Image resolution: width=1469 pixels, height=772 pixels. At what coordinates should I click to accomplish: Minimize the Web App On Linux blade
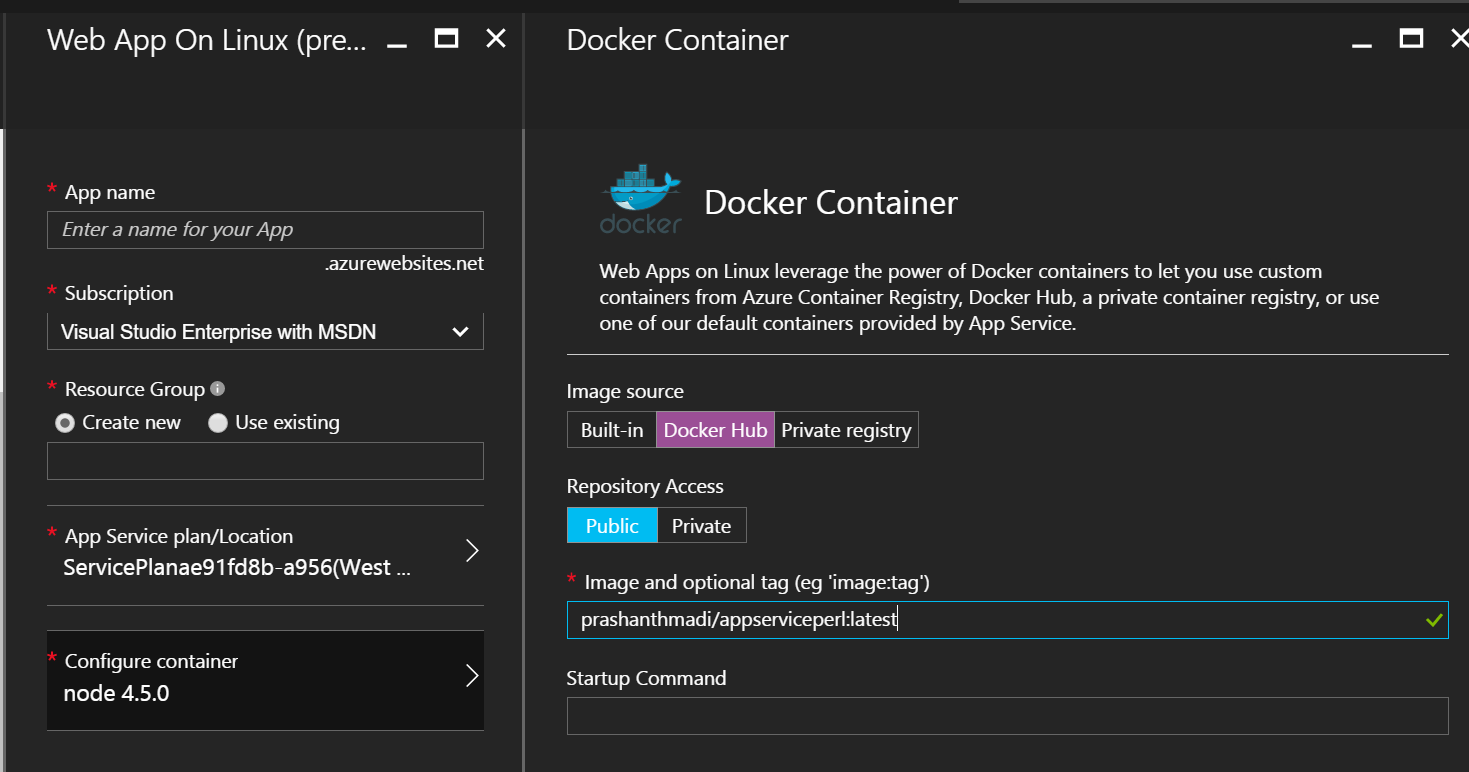[x=397, y=46]
